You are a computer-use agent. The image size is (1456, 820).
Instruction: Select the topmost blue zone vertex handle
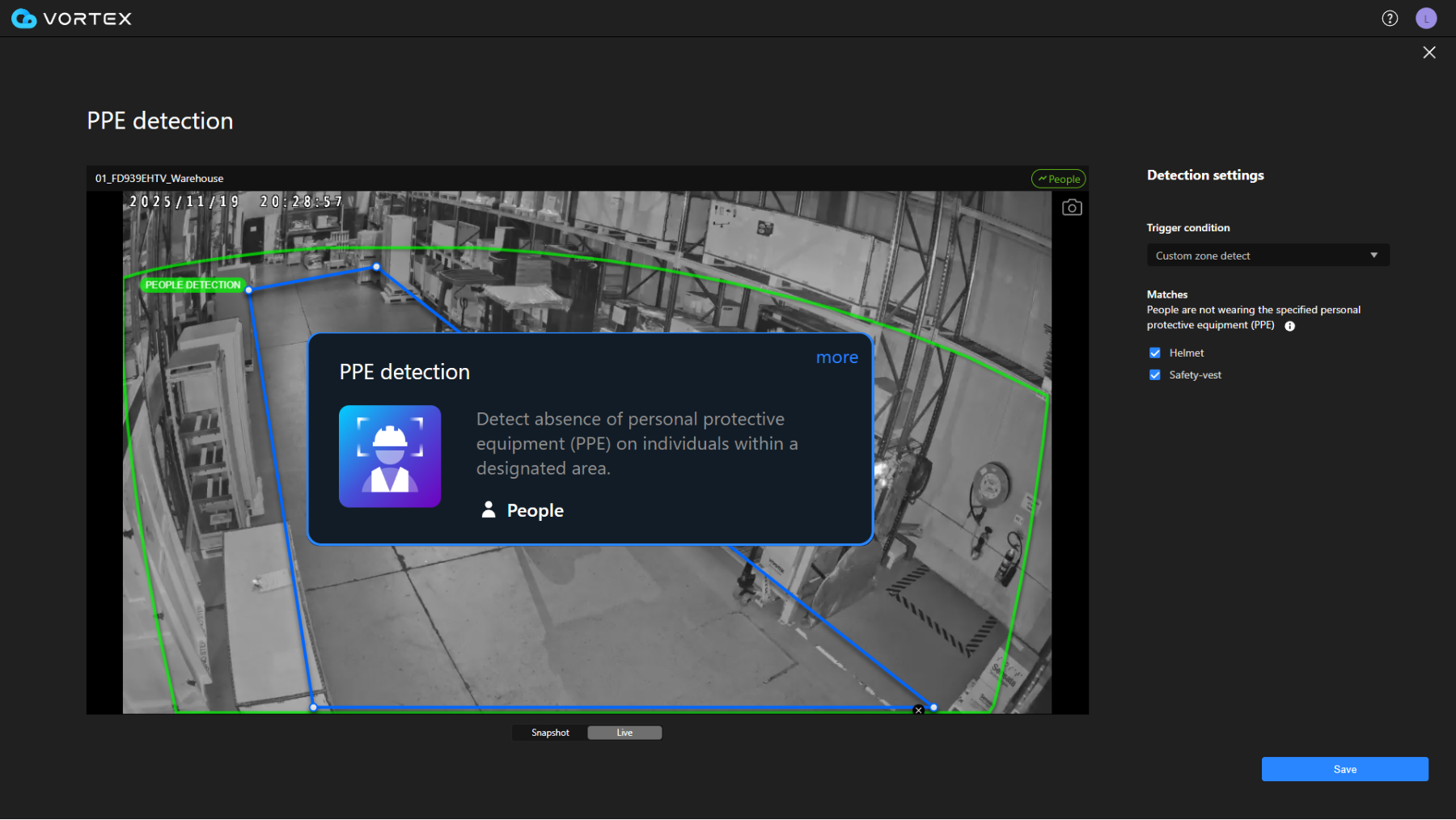click(x=376, y=267)
